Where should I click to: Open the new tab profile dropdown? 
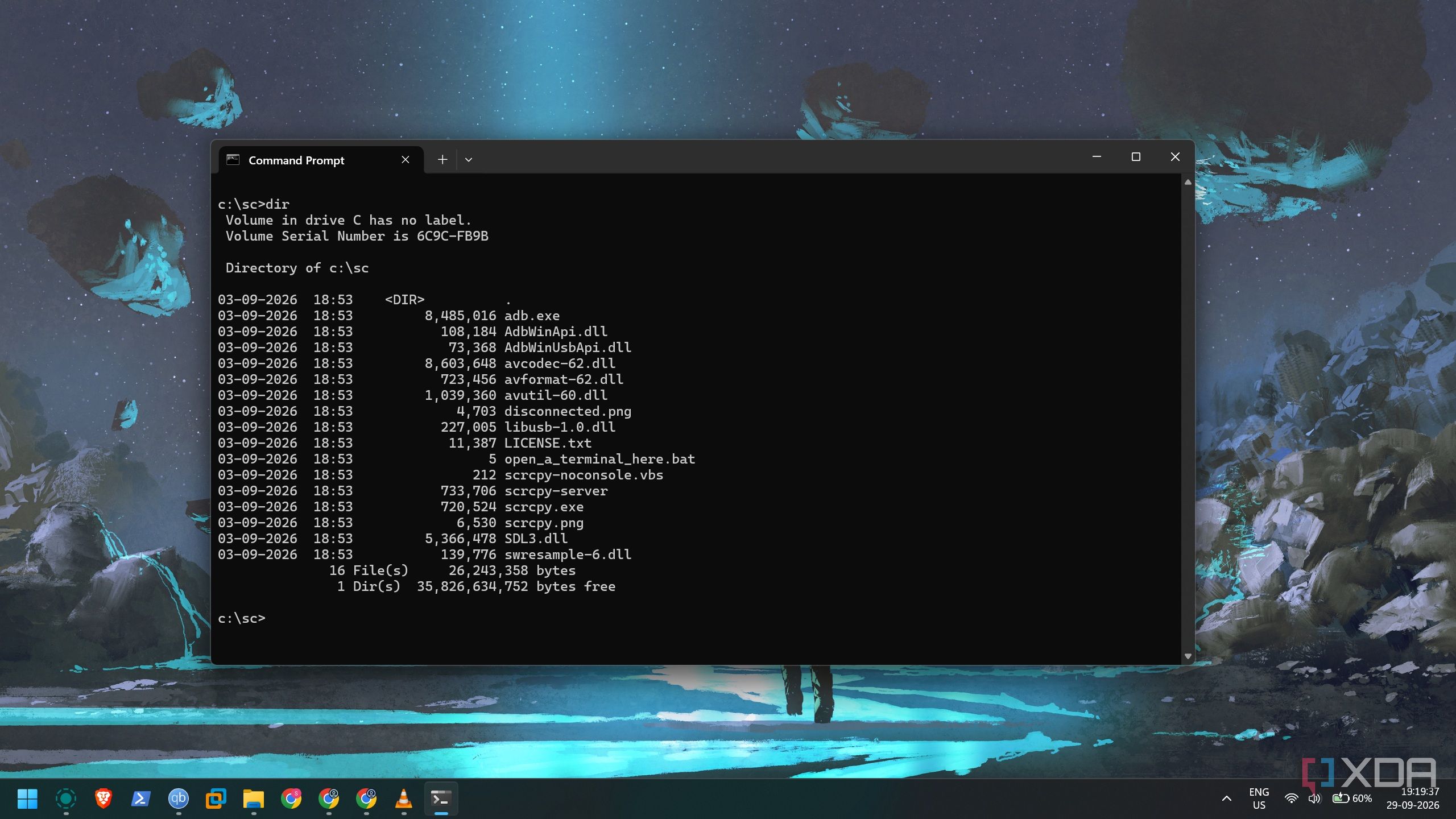(468, 160)
